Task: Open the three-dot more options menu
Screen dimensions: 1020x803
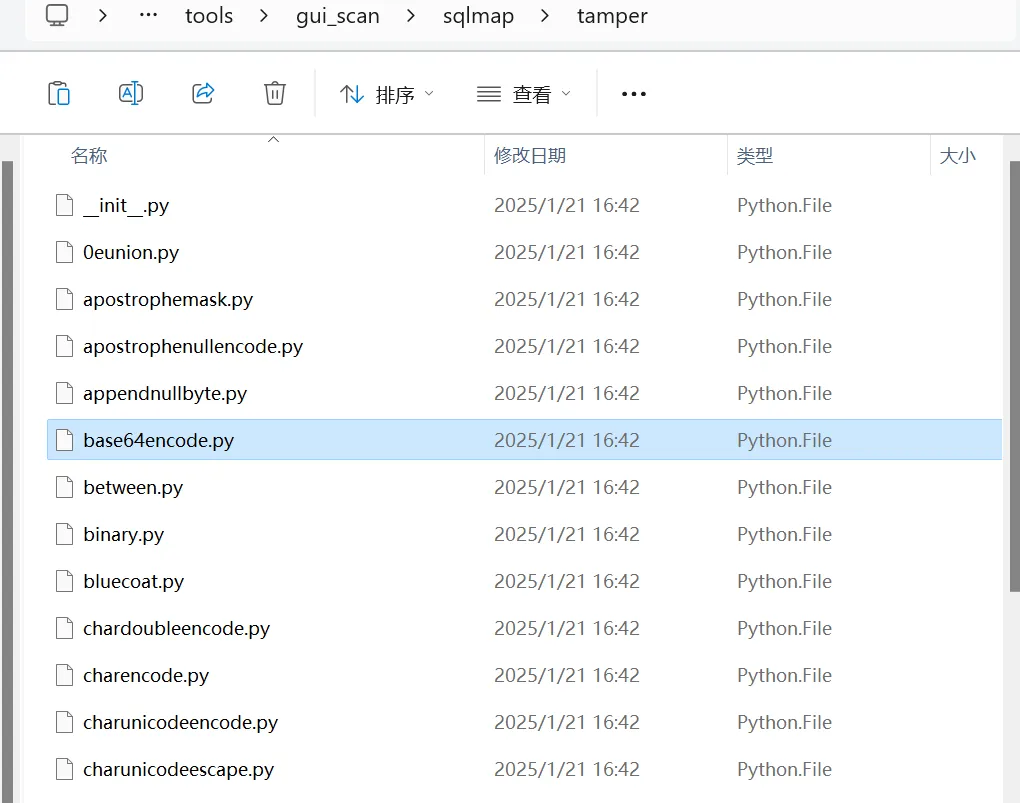Action: (634, 94)
